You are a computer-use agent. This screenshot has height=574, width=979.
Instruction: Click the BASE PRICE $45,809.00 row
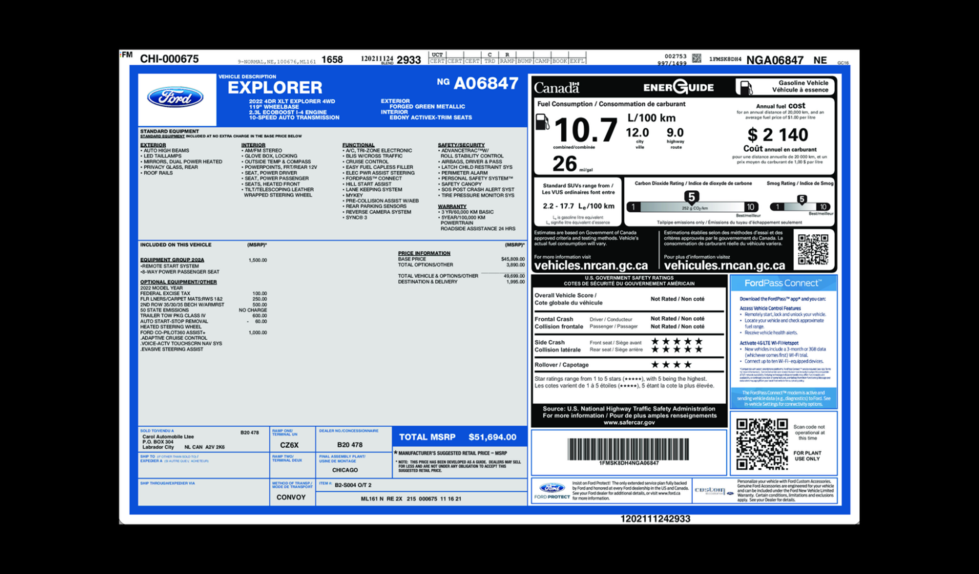pyautogui.click(x=461, y=259)
